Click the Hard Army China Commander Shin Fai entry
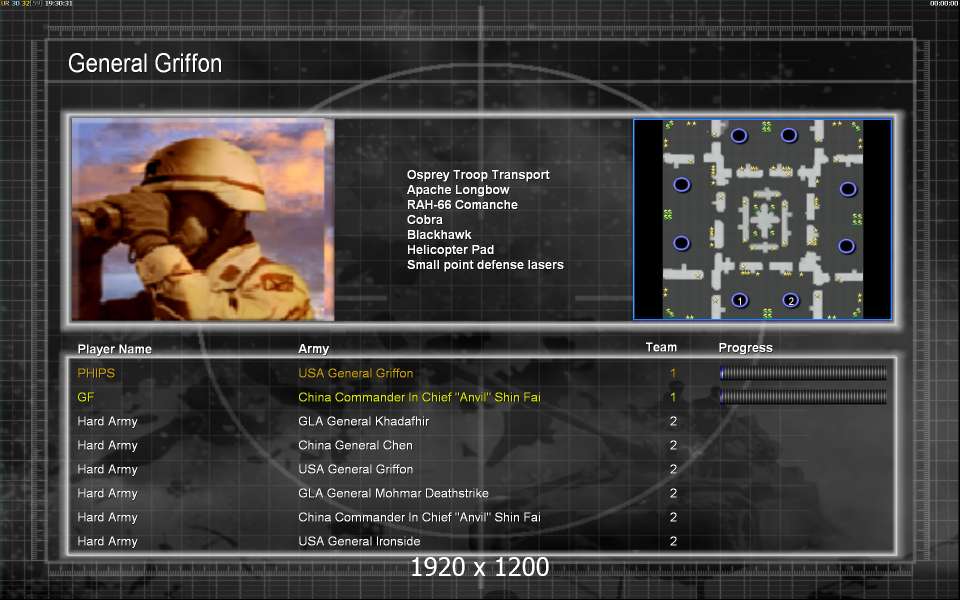This screenshot has width=960, height=600. click(419, 517)
